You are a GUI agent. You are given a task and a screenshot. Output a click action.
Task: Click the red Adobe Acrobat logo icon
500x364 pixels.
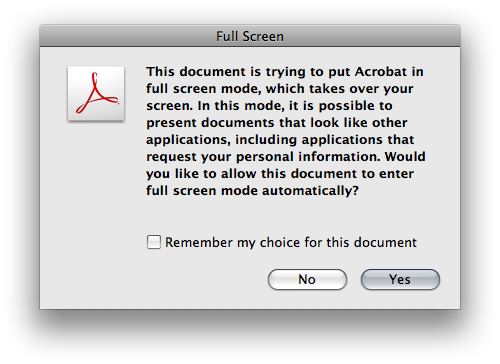(x=96, y=94)
